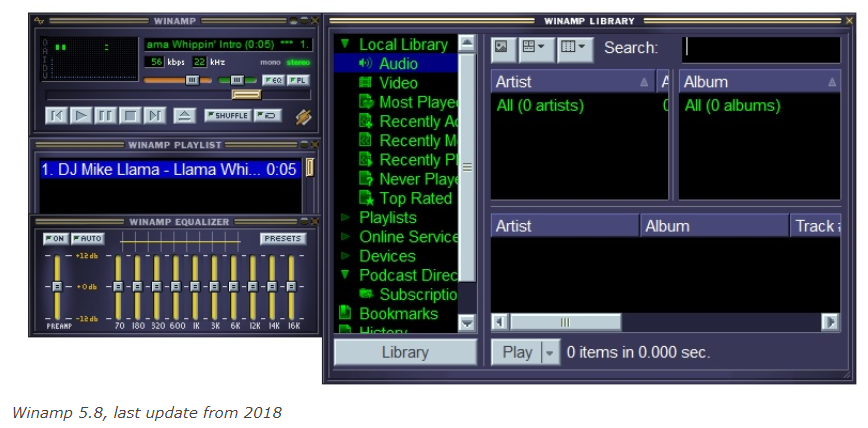Screen dimensions: 868x428
Task: Toggle Shuffle mode
Action: pos(227,116)
